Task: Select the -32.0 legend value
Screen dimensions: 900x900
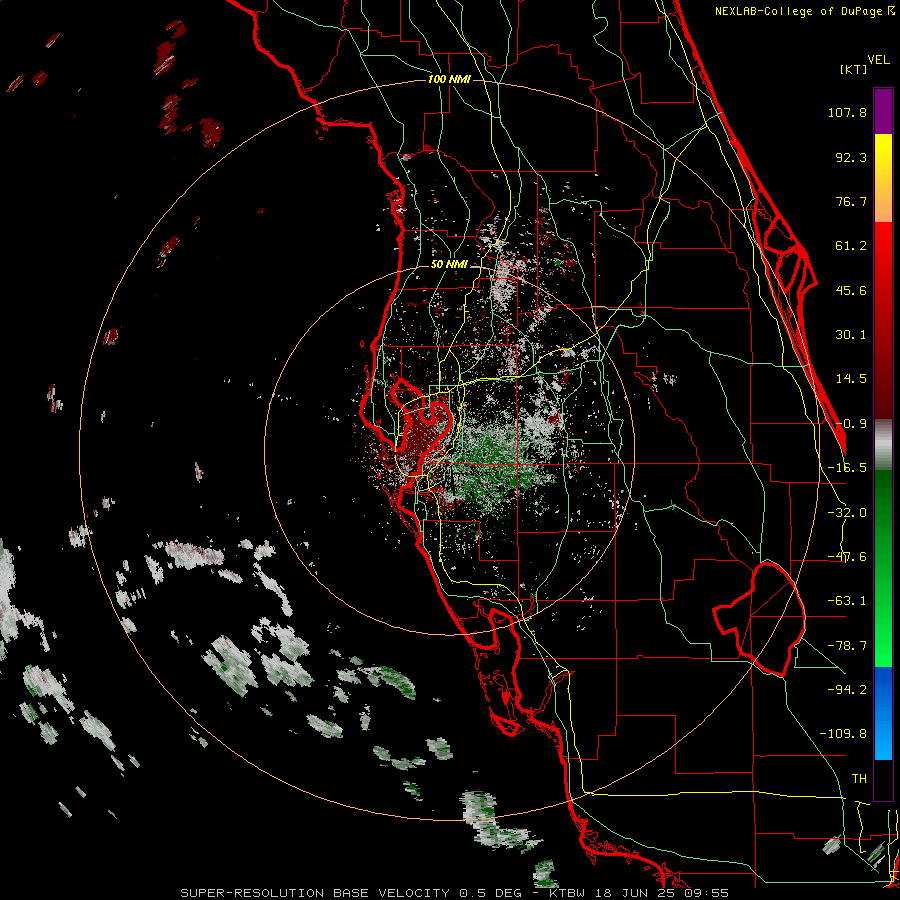Action: tap(847, 513)
